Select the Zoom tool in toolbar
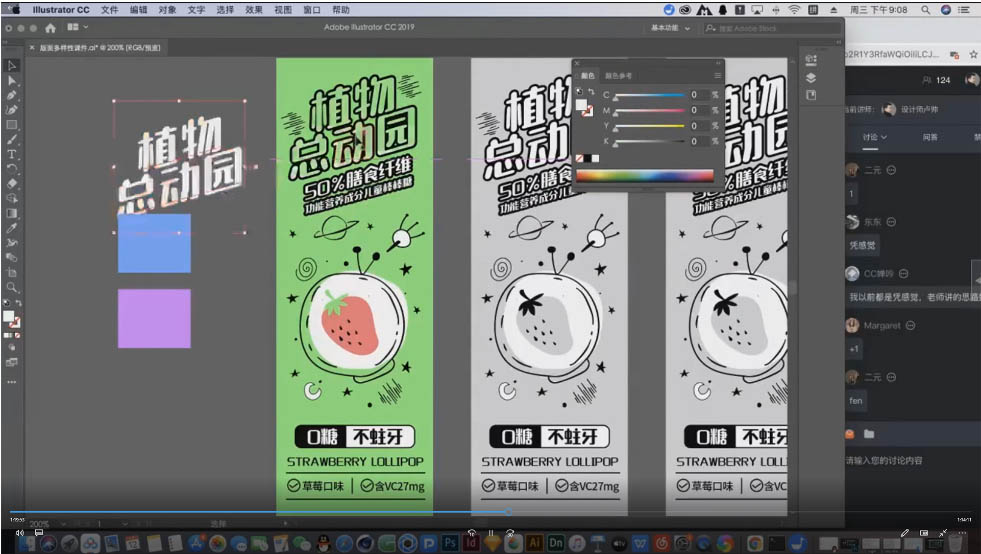 tap(11, 287)
